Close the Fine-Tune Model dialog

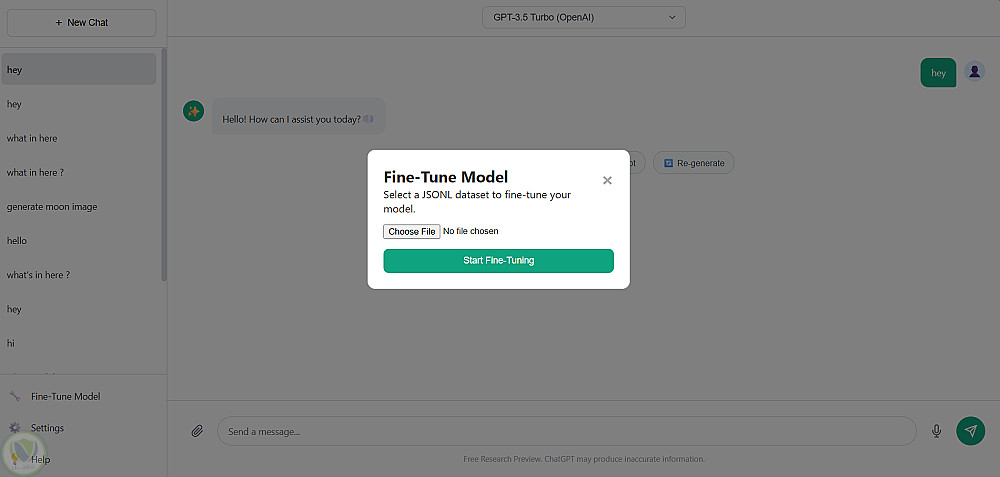click(607, 181)
